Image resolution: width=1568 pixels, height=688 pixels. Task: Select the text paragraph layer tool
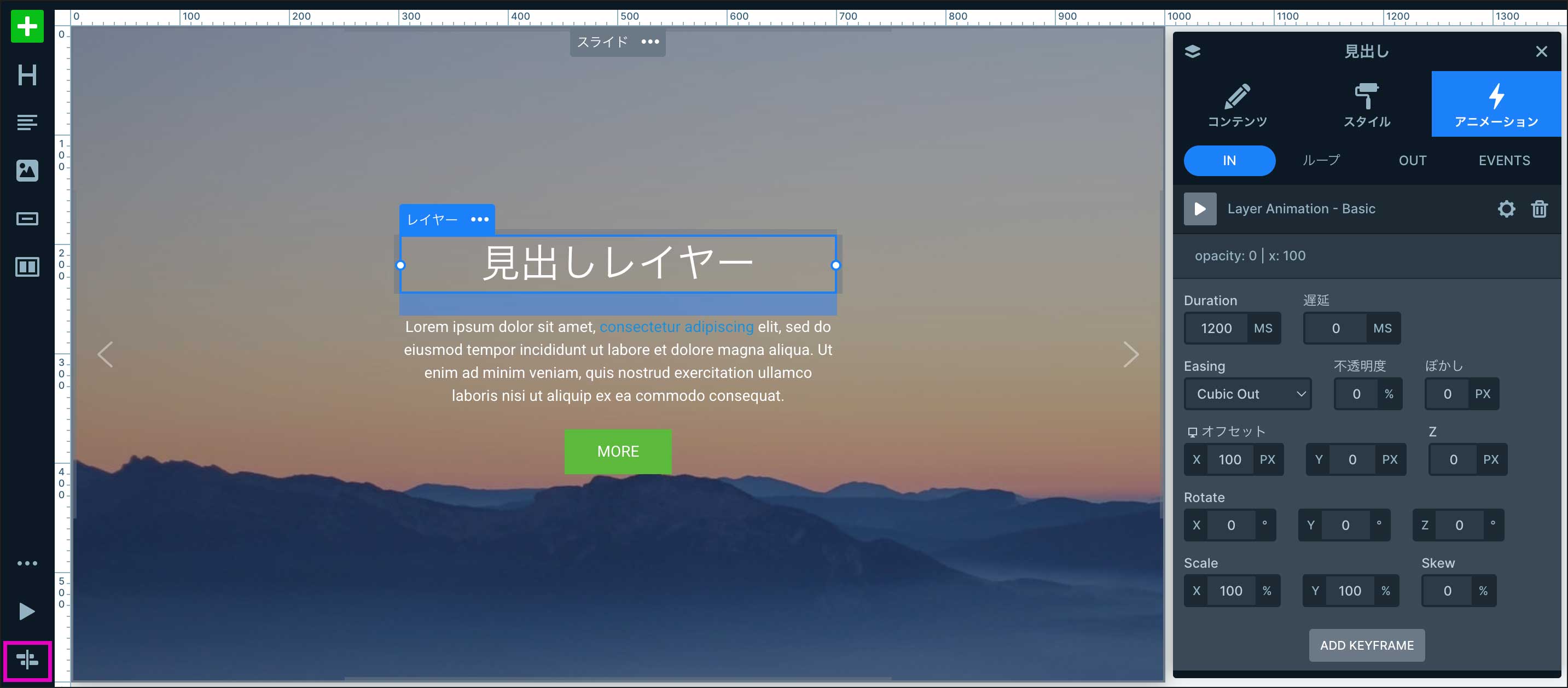27,123
